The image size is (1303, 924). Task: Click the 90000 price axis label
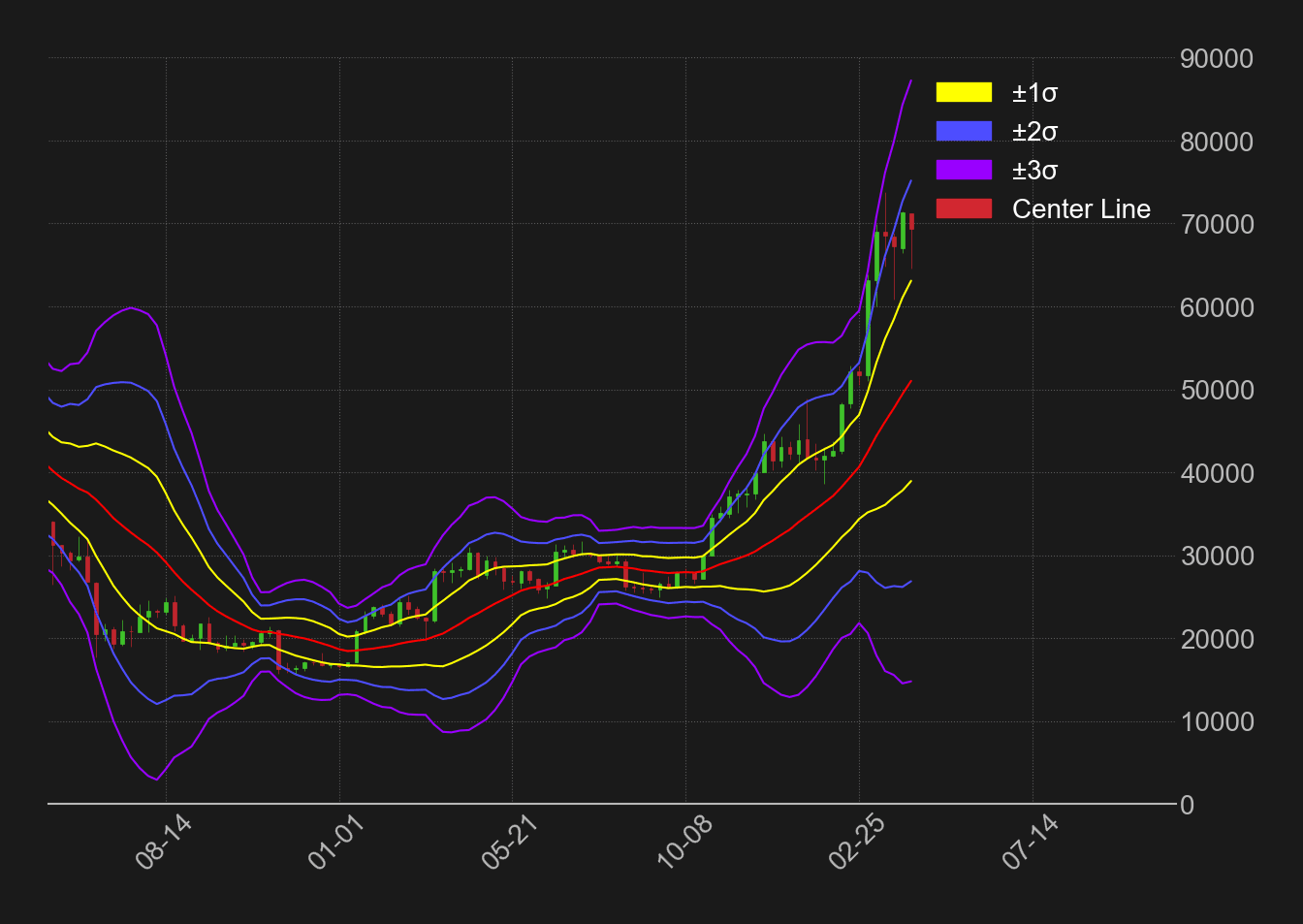[1218, 59]
